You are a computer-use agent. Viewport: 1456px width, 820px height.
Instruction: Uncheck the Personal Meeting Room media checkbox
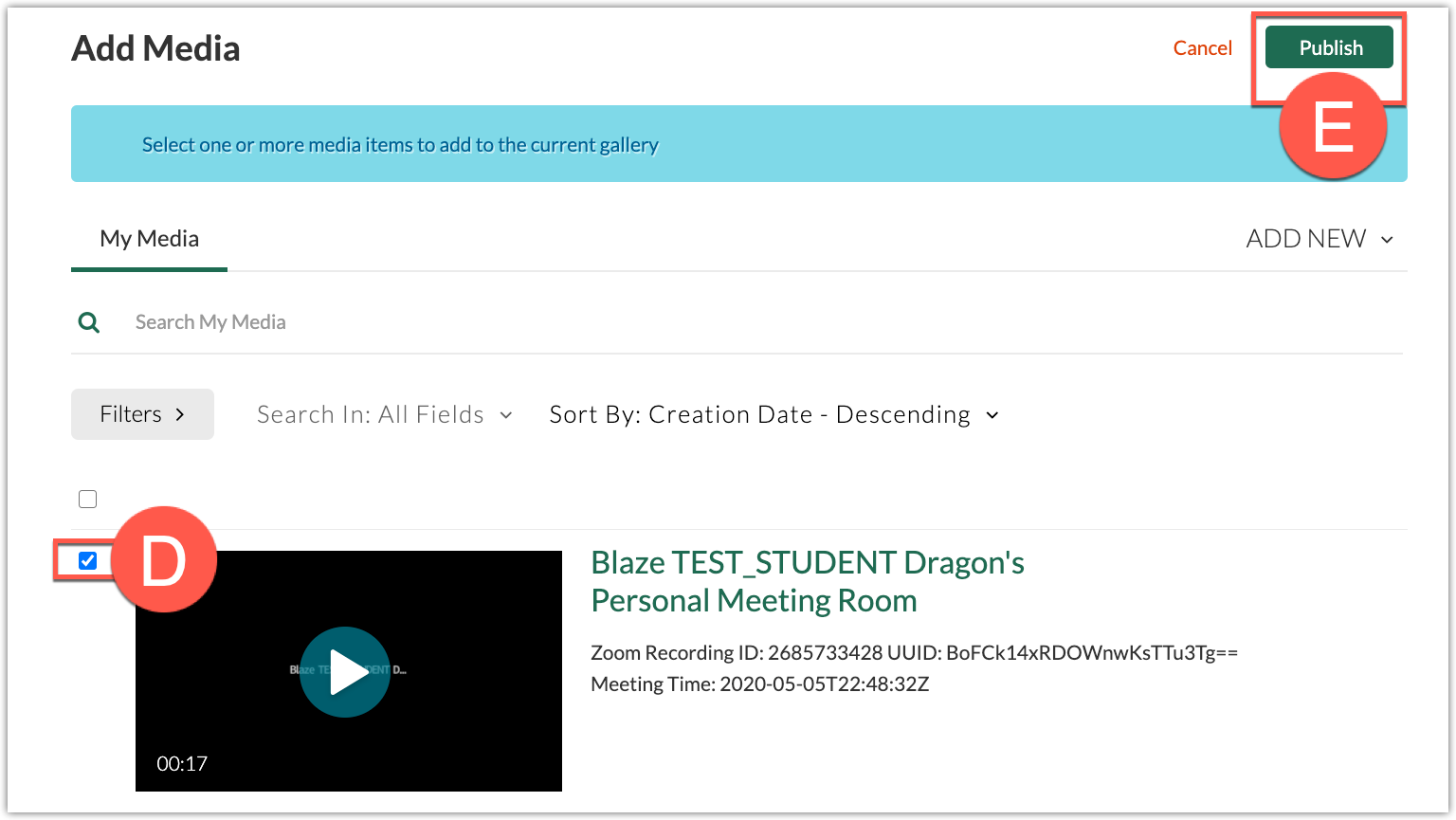tap(88, 561)
